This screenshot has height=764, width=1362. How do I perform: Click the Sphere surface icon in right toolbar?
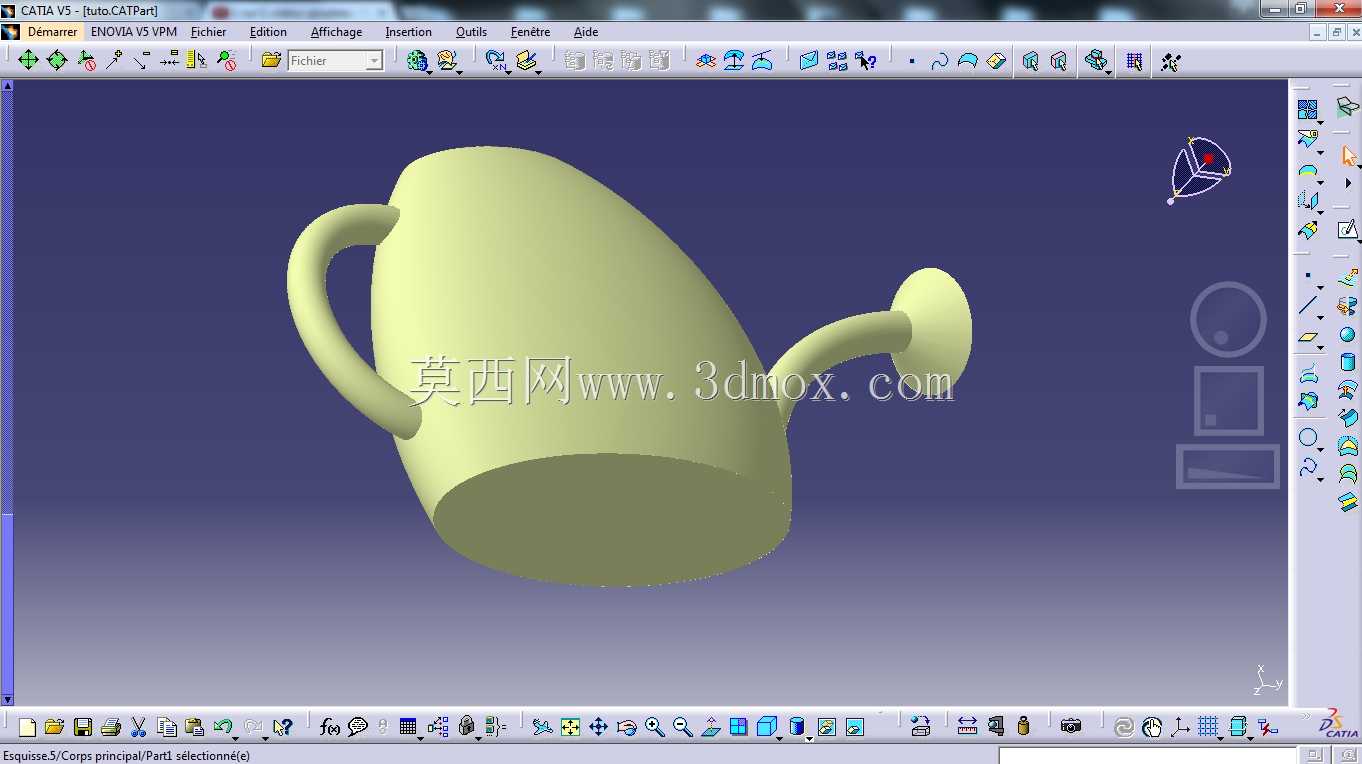point(1348,335)
